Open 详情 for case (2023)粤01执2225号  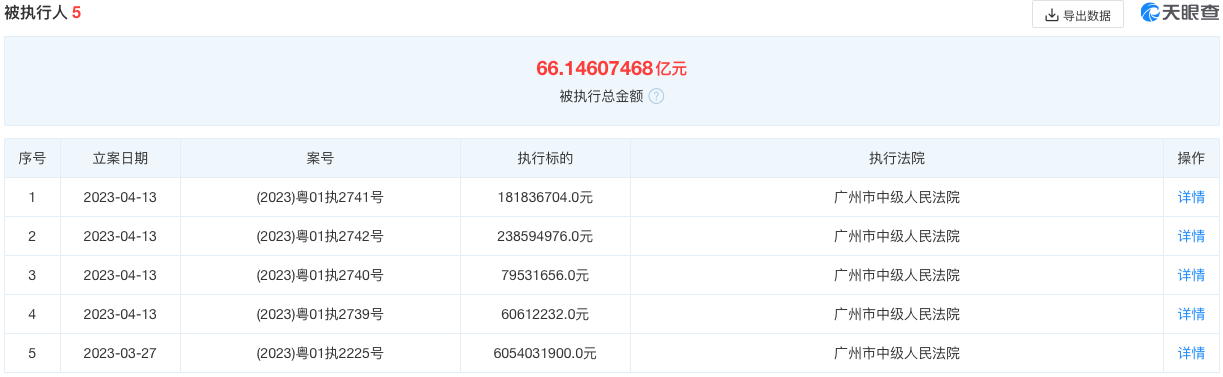(x=1191, y=353)
